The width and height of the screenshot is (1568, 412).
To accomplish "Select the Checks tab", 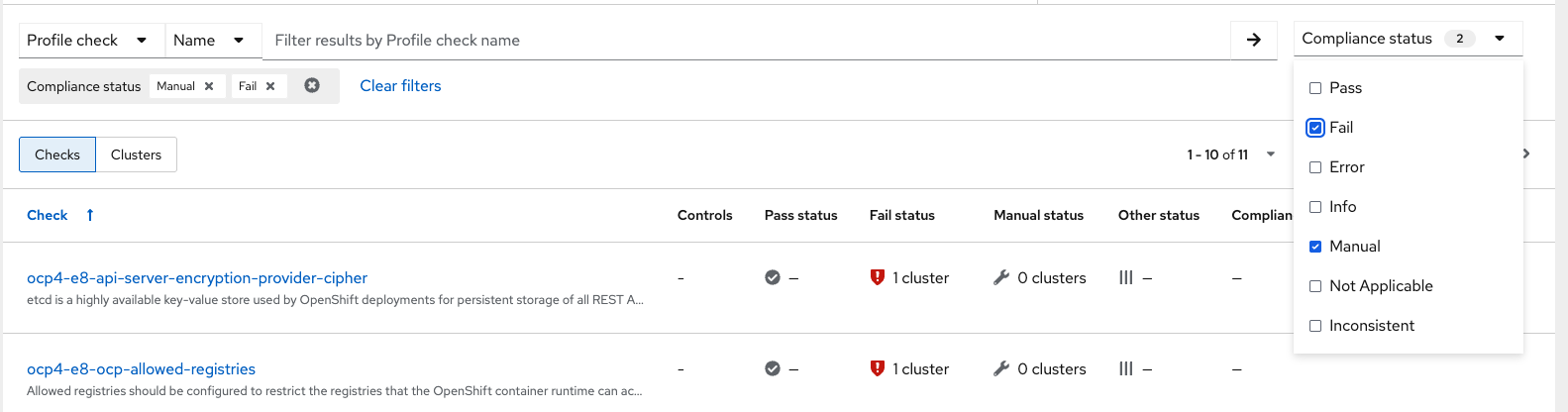I will click(x=57, y=154).
